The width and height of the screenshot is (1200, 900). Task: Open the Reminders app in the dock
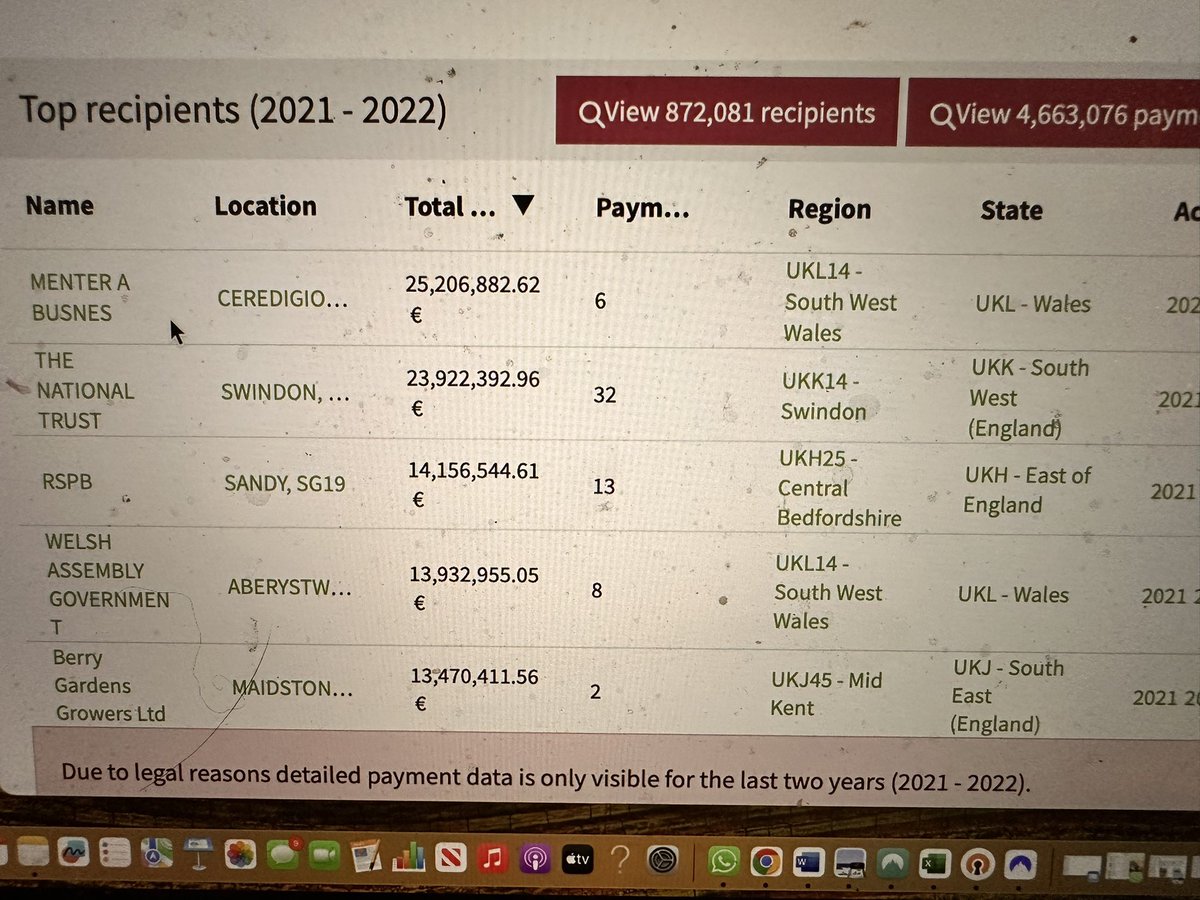pos(114,854)
